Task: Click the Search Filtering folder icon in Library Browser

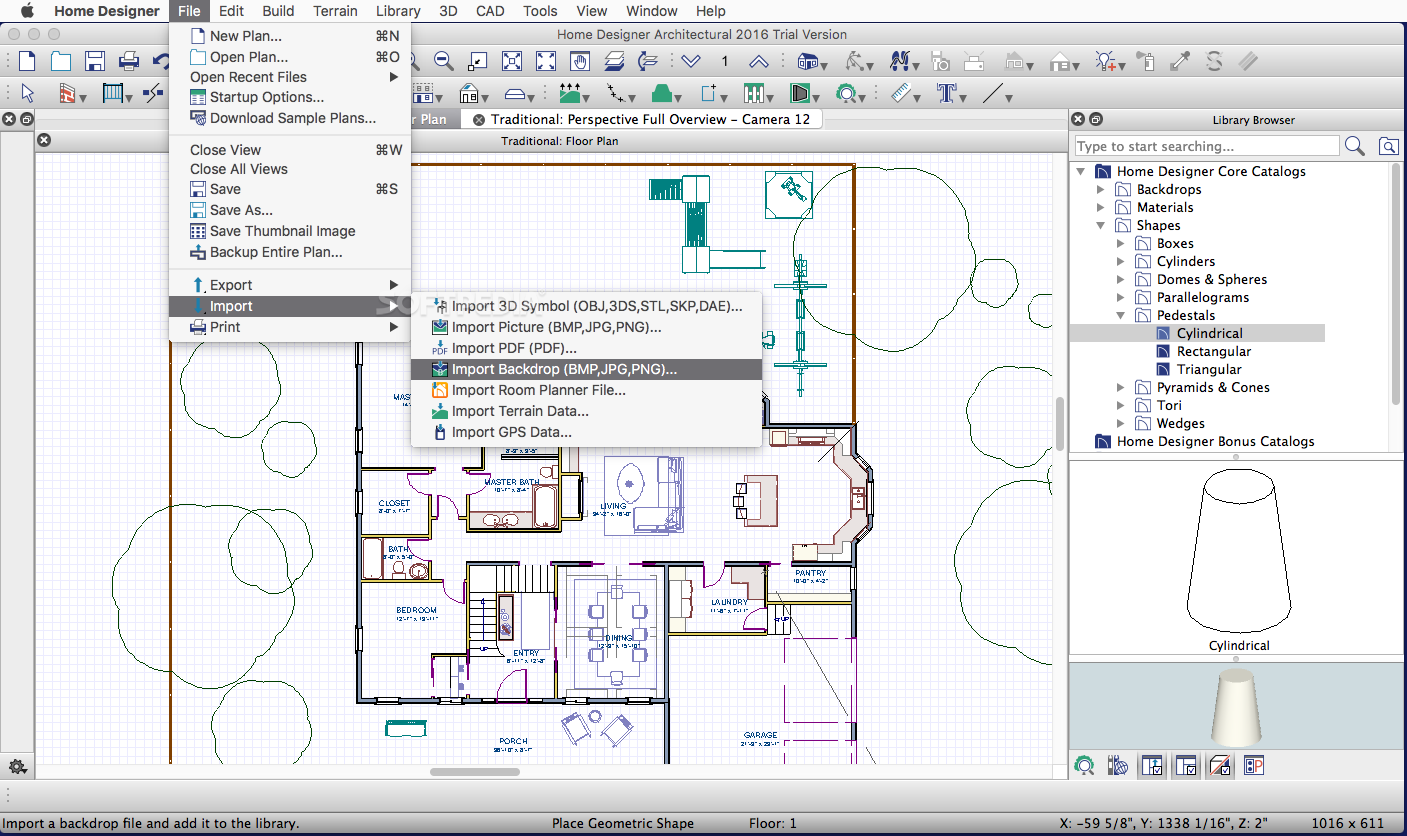Action: (1389, 146)
